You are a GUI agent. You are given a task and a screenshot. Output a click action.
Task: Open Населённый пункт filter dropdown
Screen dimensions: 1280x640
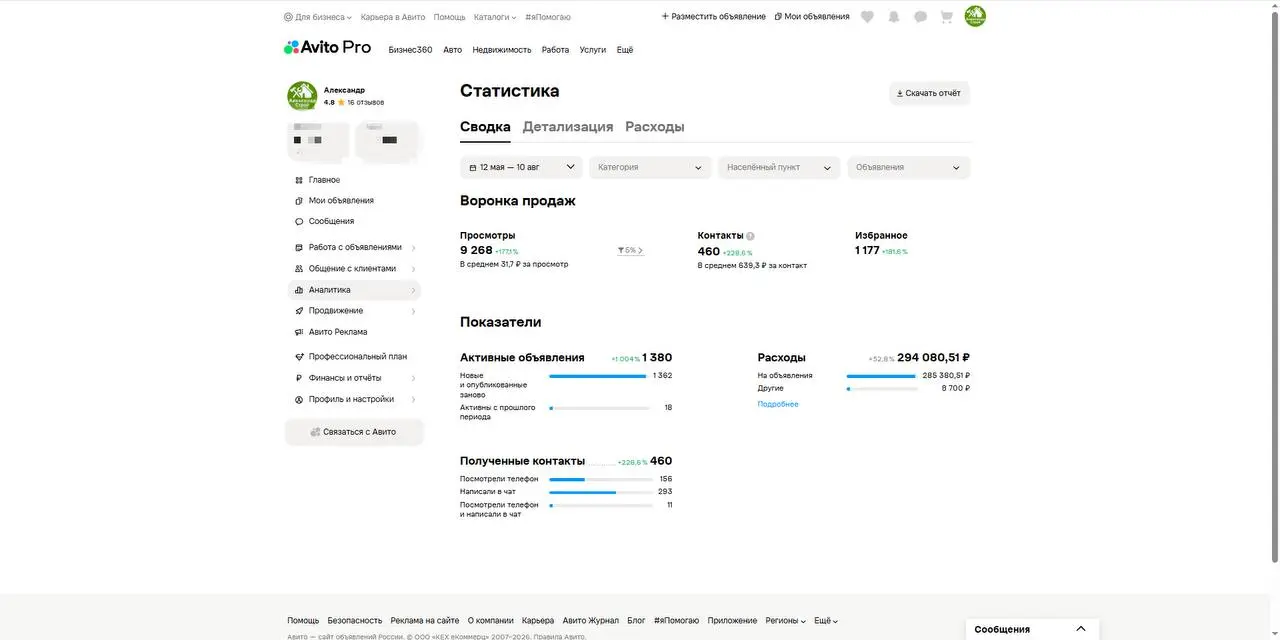pyautogui.click(x=779, y=167)
